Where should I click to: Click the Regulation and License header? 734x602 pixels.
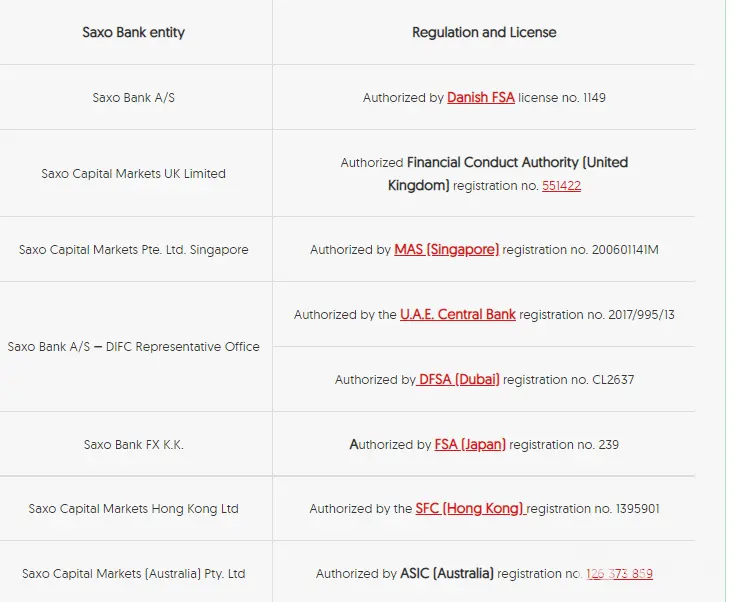coord(484,32)
